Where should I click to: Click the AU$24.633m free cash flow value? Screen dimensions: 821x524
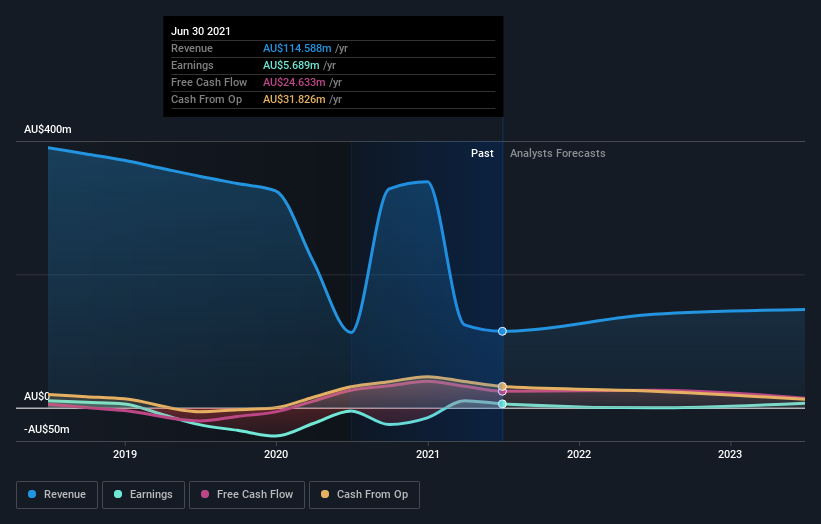294,82
